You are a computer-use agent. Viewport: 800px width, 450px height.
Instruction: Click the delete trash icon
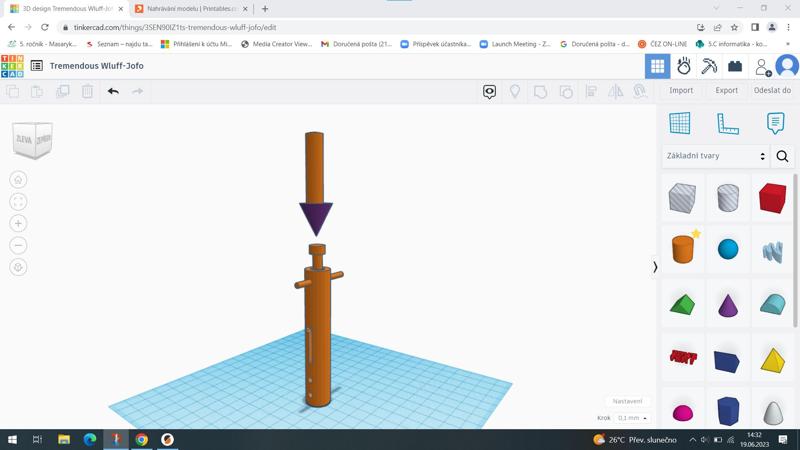coord(88,91)
